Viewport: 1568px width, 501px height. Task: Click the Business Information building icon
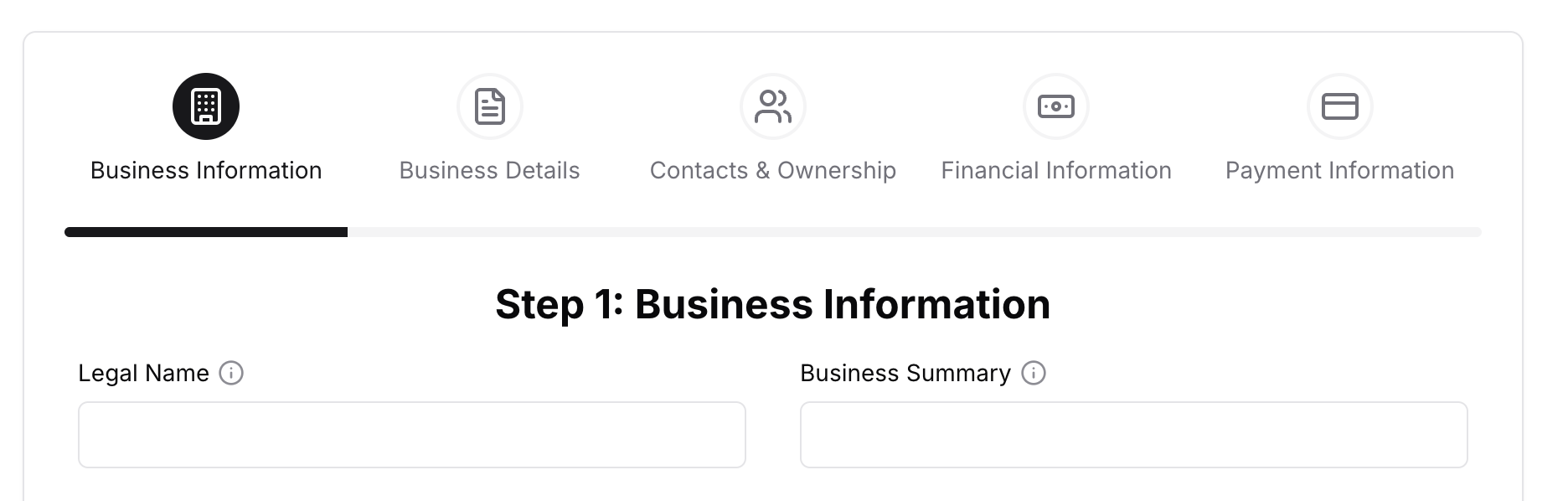(206, 106)
